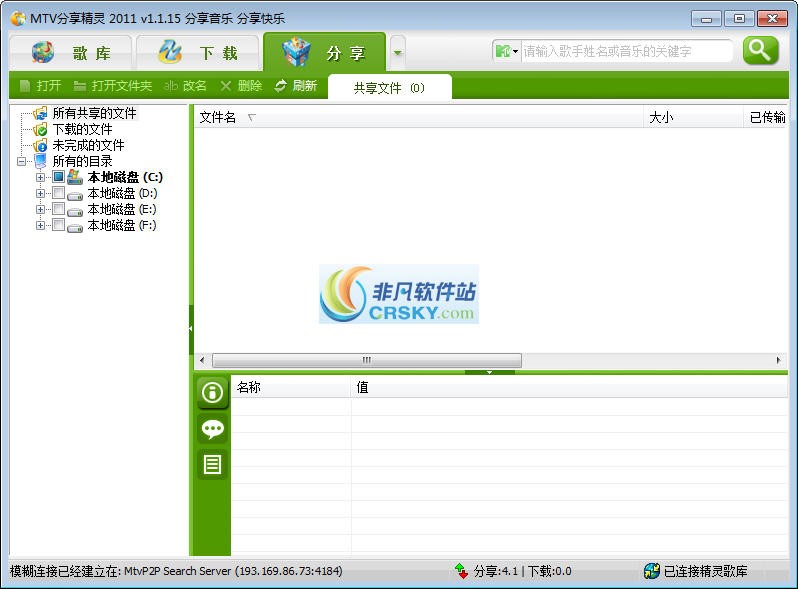Screen dimensions: 798x589
Task: Toggle the 本地磁盘 (C:) share checkbox
Action: point(59,177)
